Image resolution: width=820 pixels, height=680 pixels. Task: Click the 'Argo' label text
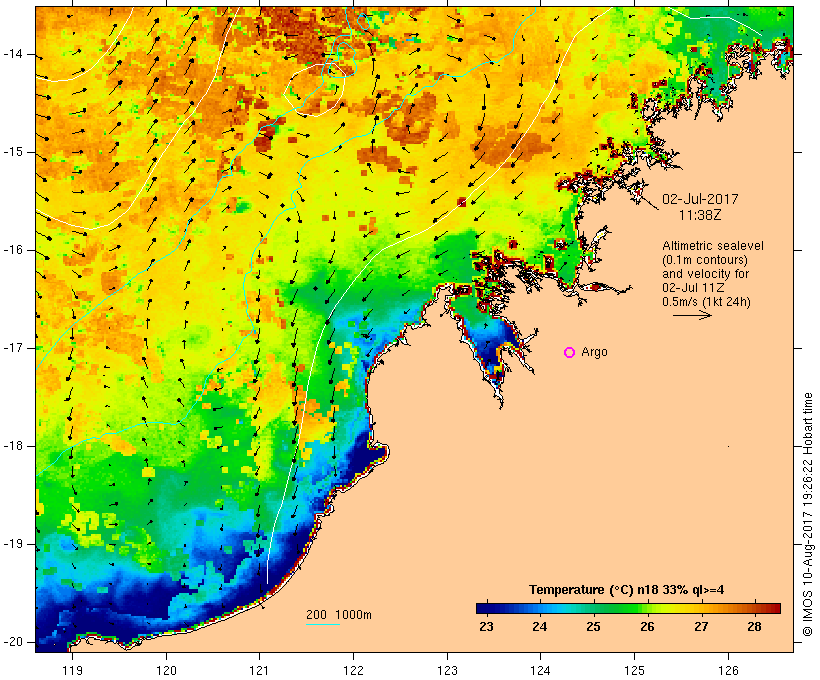tap(595, 352)
